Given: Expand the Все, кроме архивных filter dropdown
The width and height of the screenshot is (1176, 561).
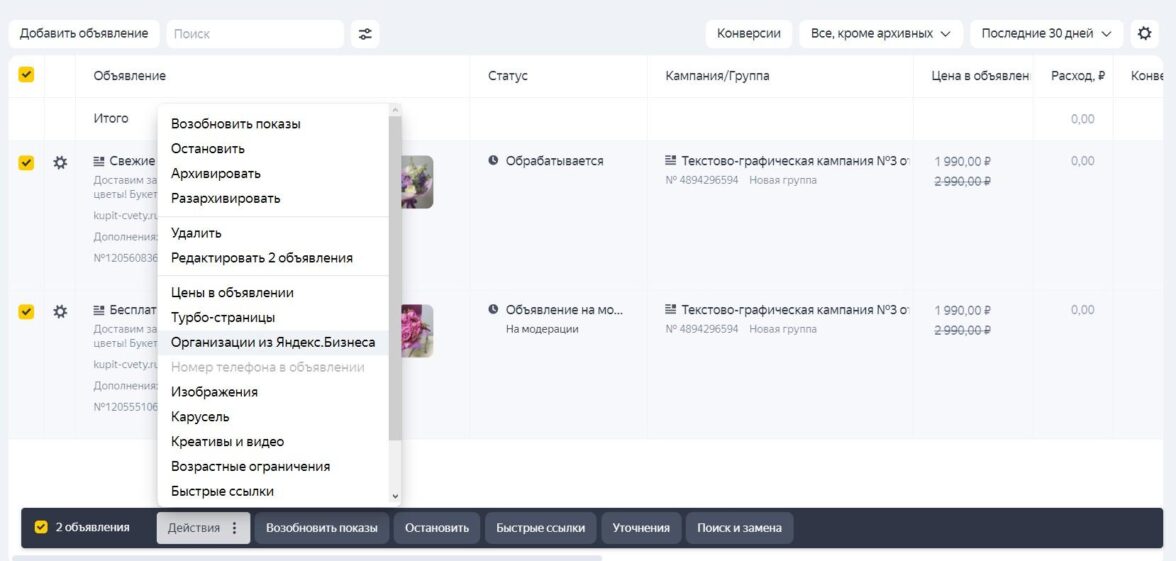Looking at the screenshot, I should tap(880, 34).
